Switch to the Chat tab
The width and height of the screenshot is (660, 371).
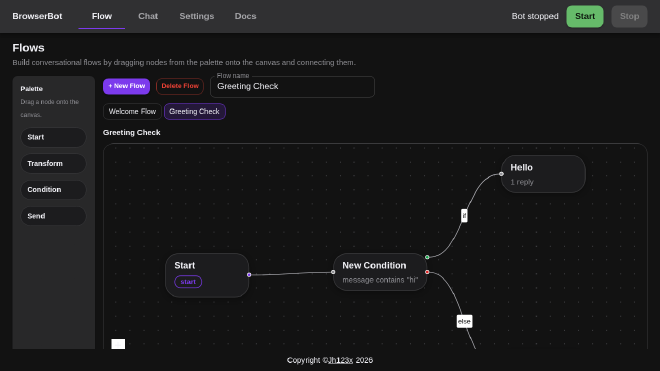click(148, 16)
